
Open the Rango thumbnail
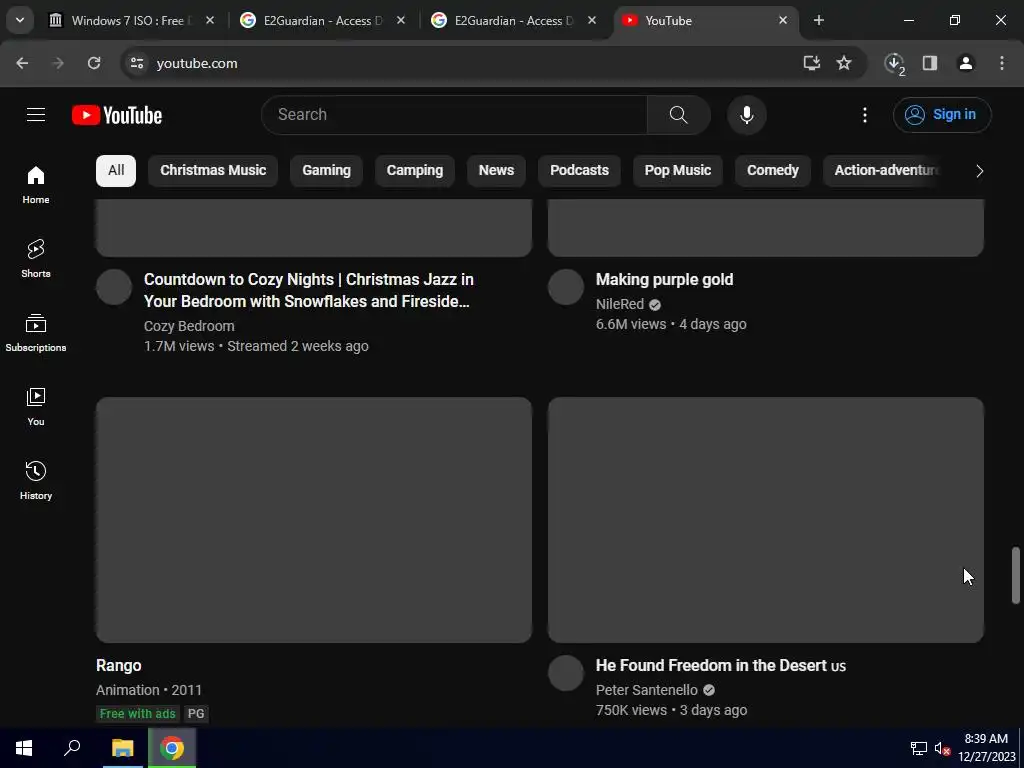[314, 520]
